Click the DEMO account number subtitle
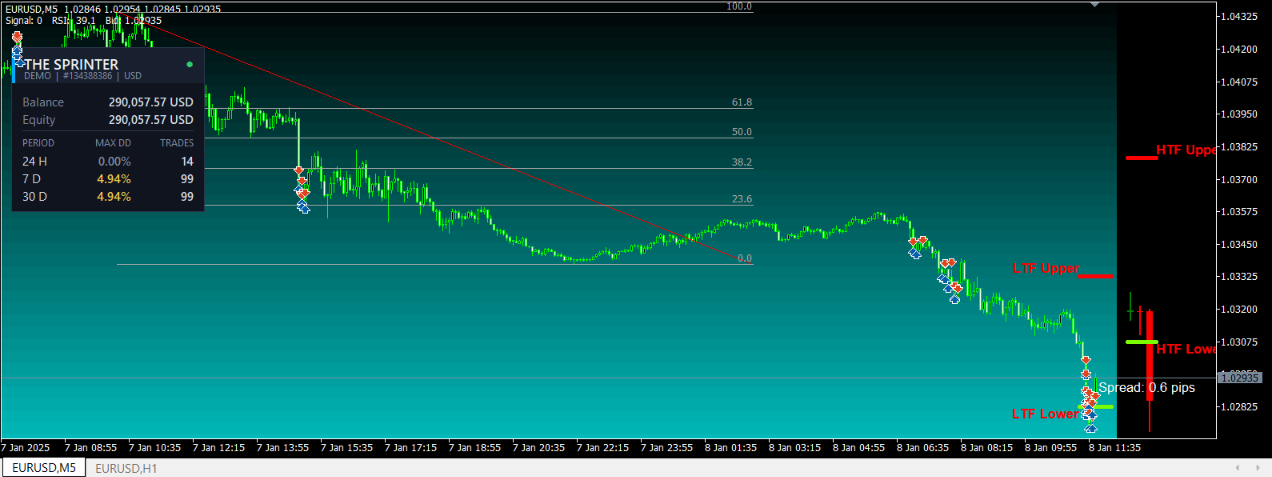1272x477 pixels. (83, 76)
